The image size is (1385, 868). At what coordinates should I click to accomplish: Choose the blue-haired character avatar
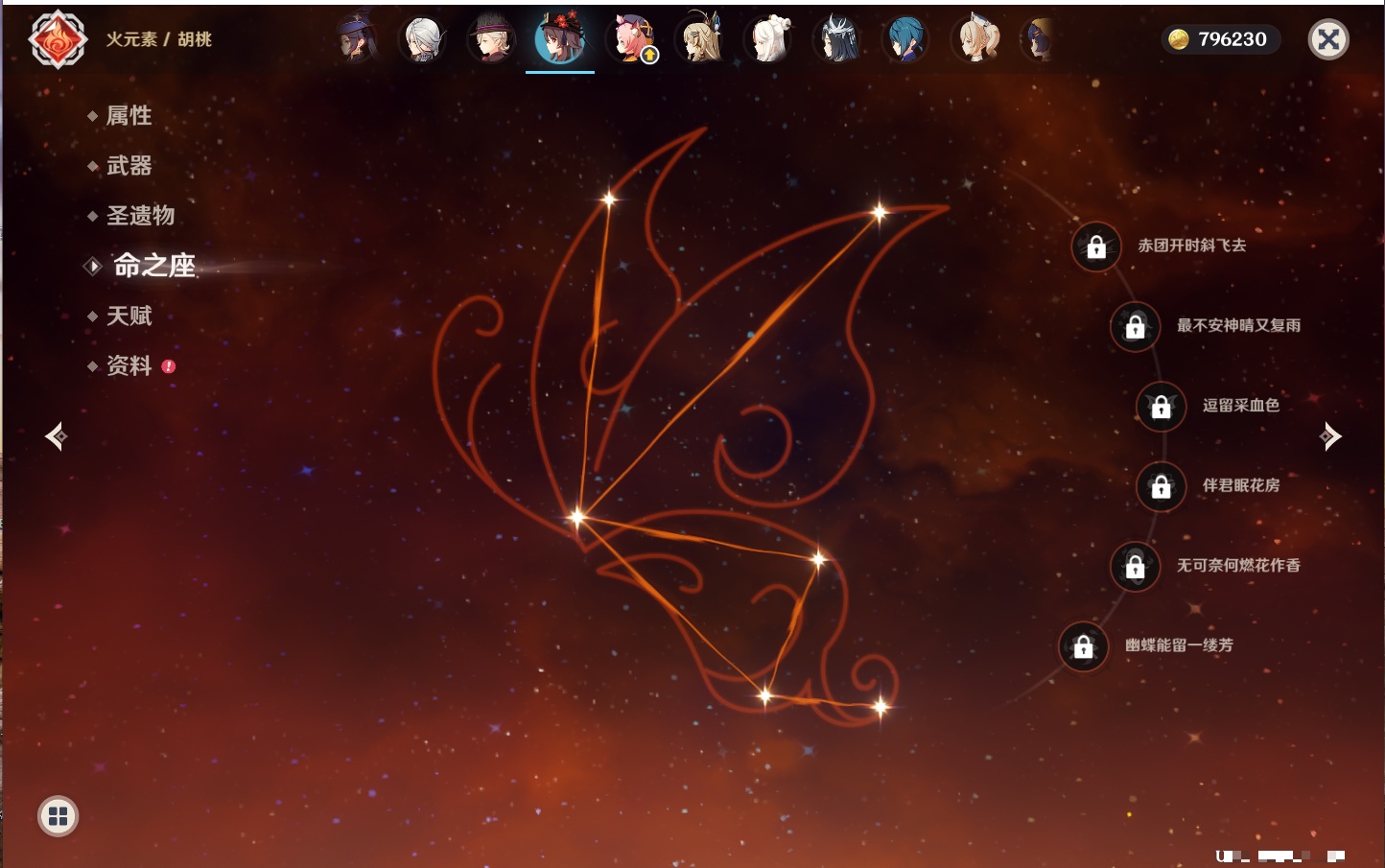click(x=905, y=39)
